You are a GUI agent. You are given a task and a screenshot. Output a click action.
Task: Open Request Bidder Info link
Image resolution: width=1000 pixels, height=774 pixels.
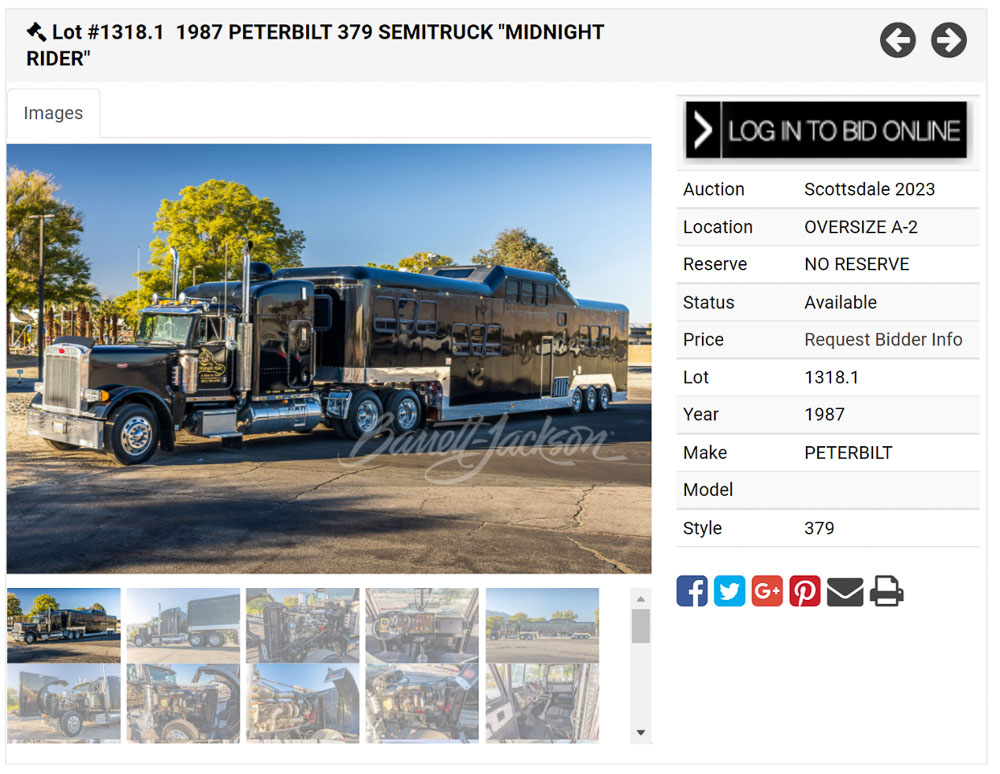(883, 340)
